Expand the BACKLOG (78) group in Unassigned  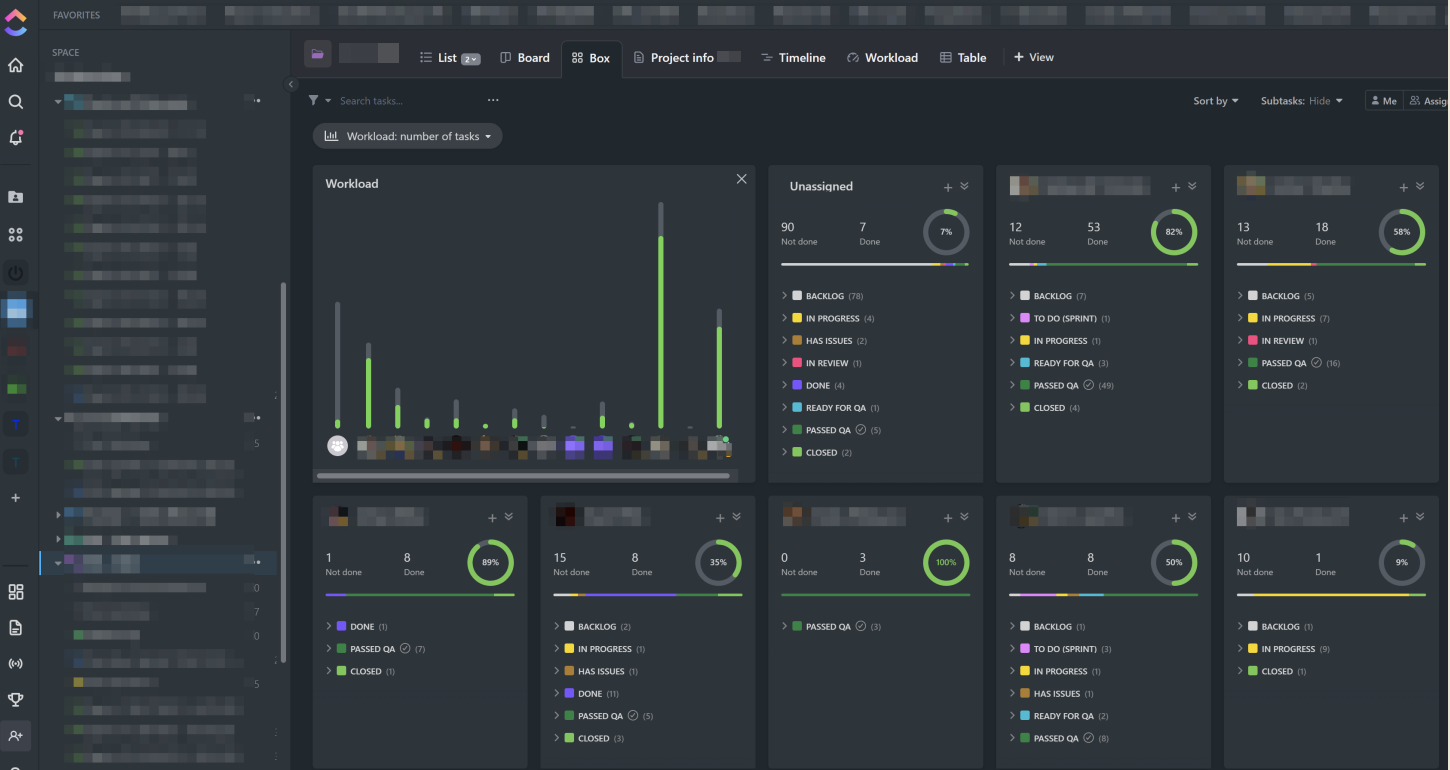click(x=785, y=296)
